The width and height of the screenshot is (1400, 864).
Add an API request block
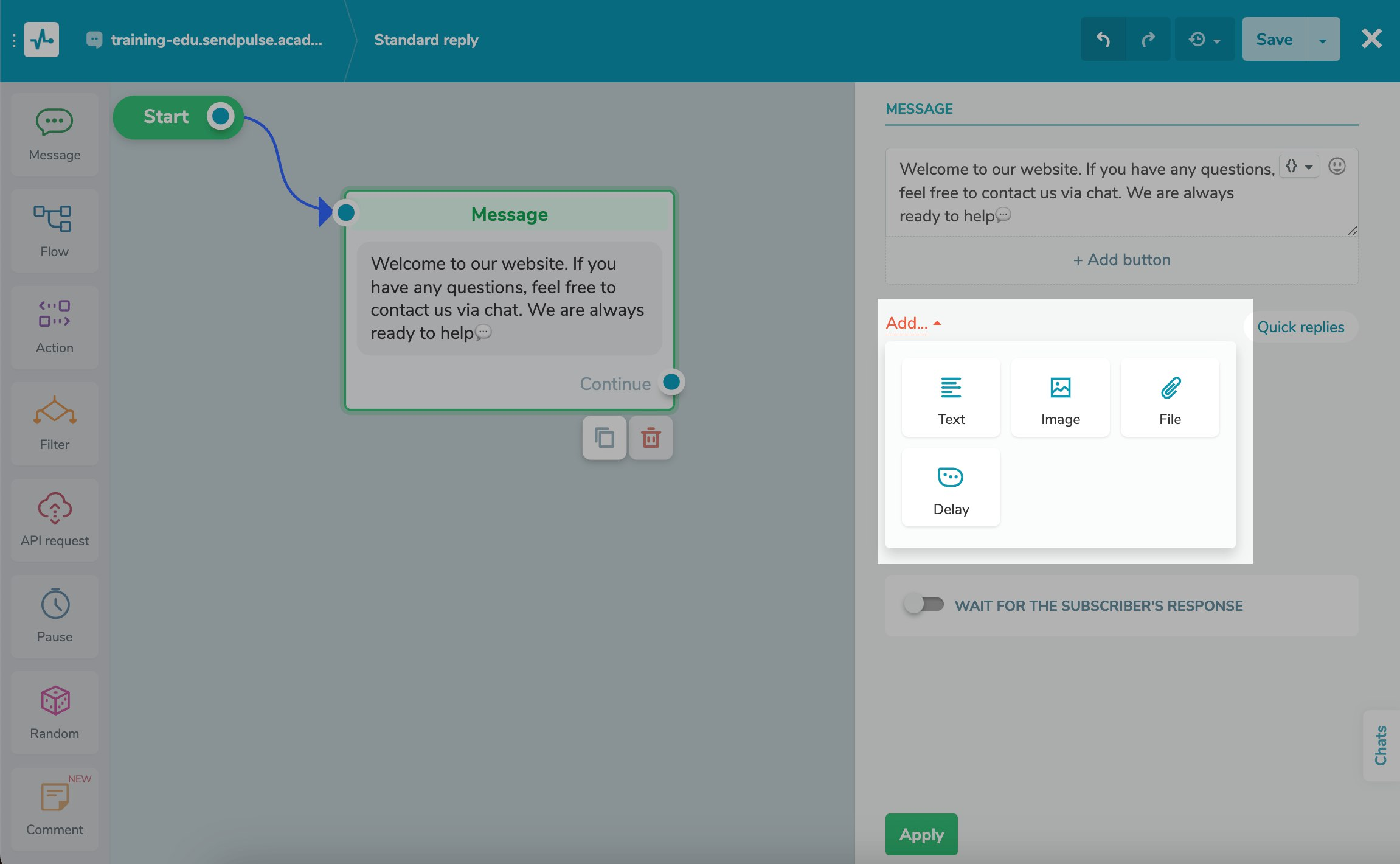point(54,519)
